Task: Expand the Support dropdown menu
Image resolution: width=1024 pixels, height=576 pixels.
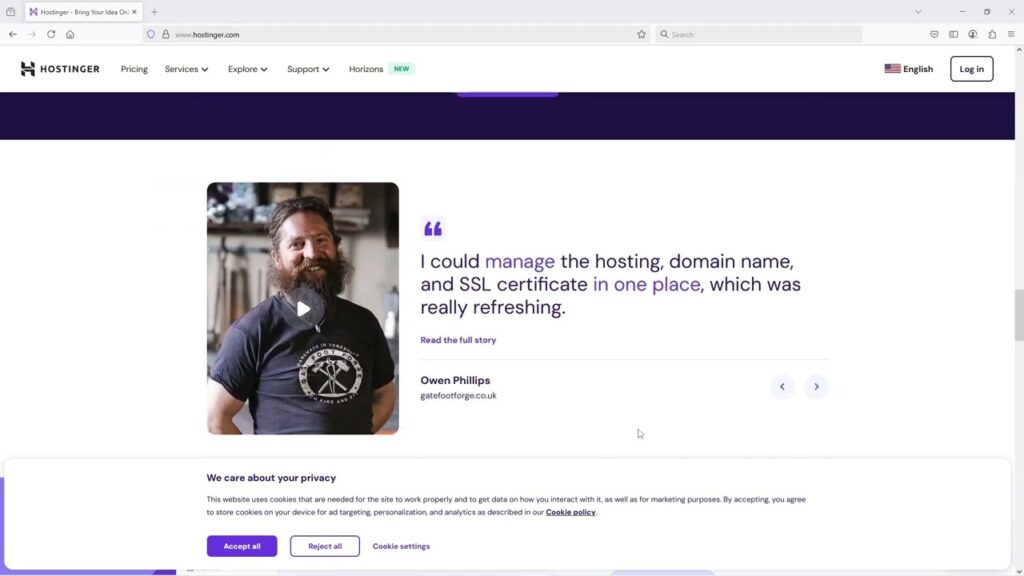Action: [308, 69]
